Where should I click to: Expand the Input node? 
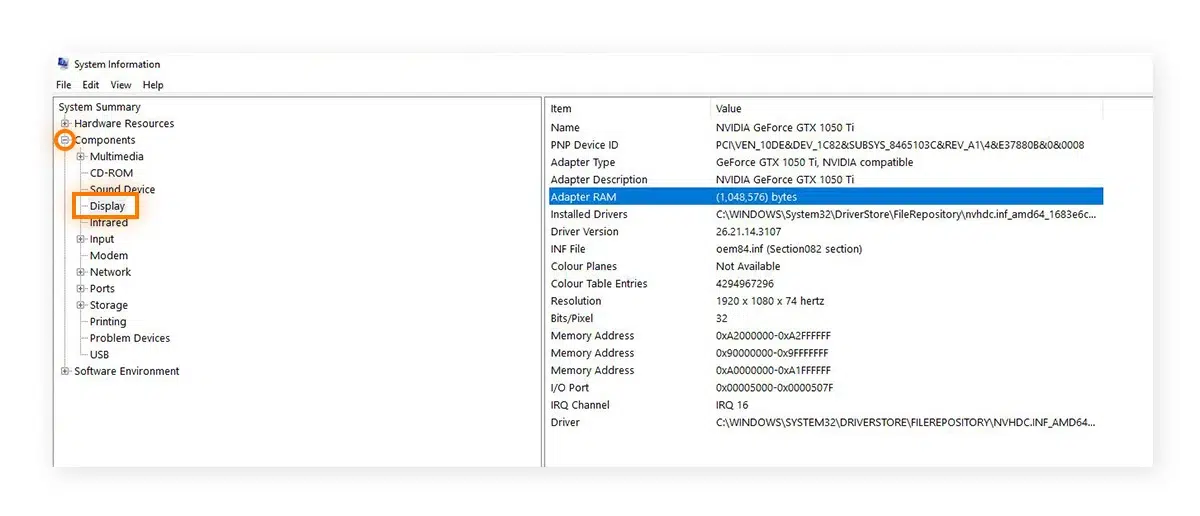coord(81,239)
